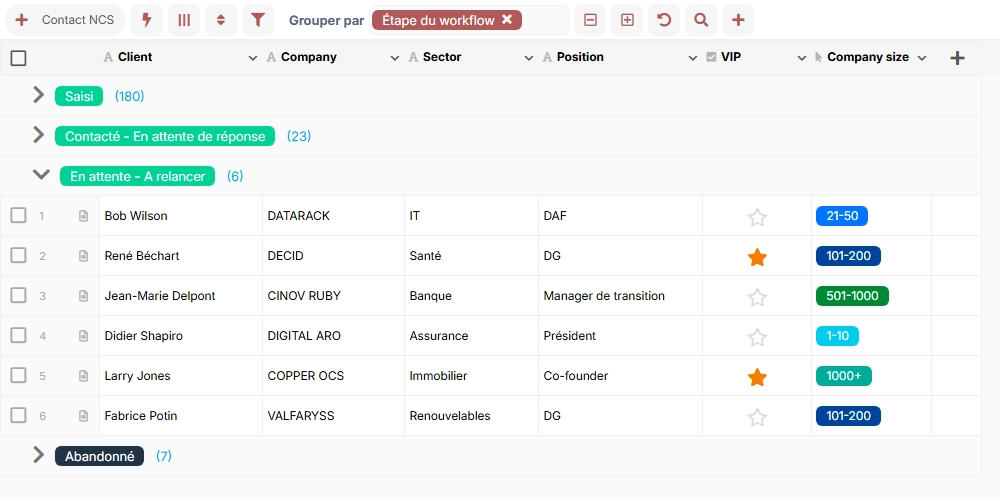Click the Abandonné status badge

tap(99, 456)
